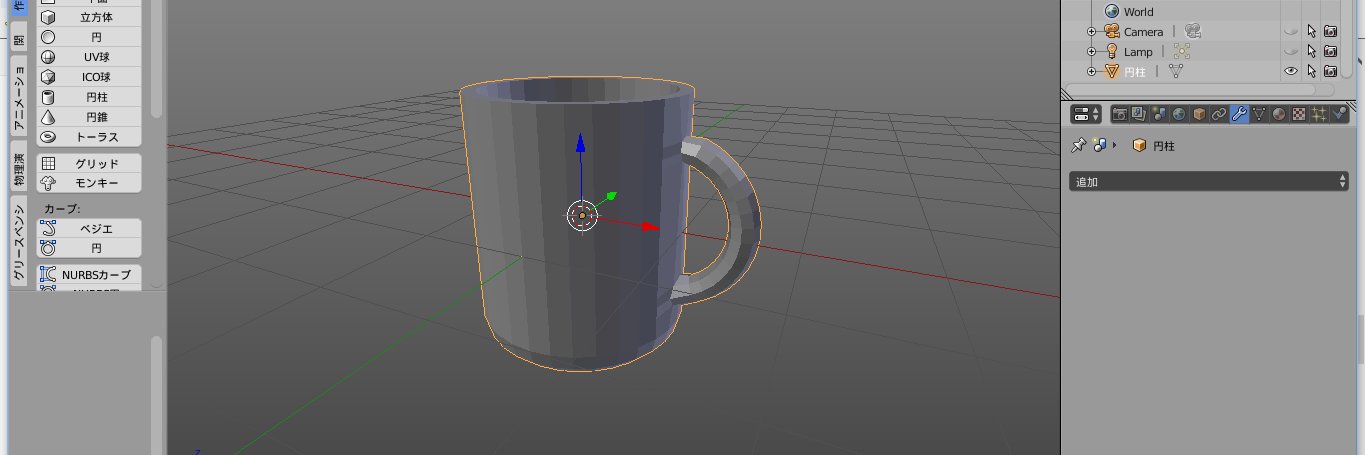Open the Mesh Data properties tab
This screenshot has width=1365, height=455.
tap(1260, 114)
